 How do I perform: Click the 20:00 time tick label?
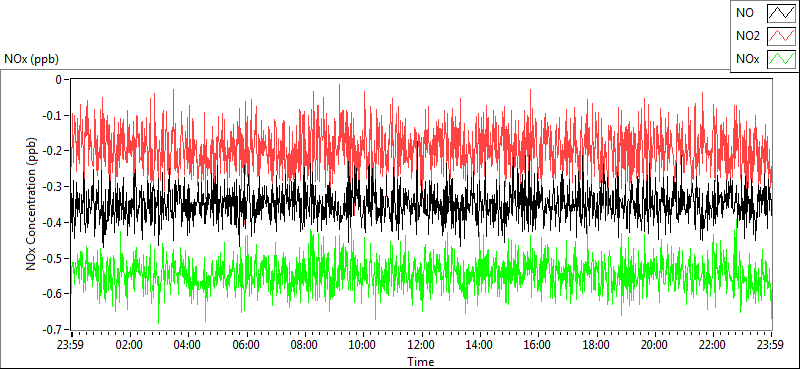tap(655, 344)
